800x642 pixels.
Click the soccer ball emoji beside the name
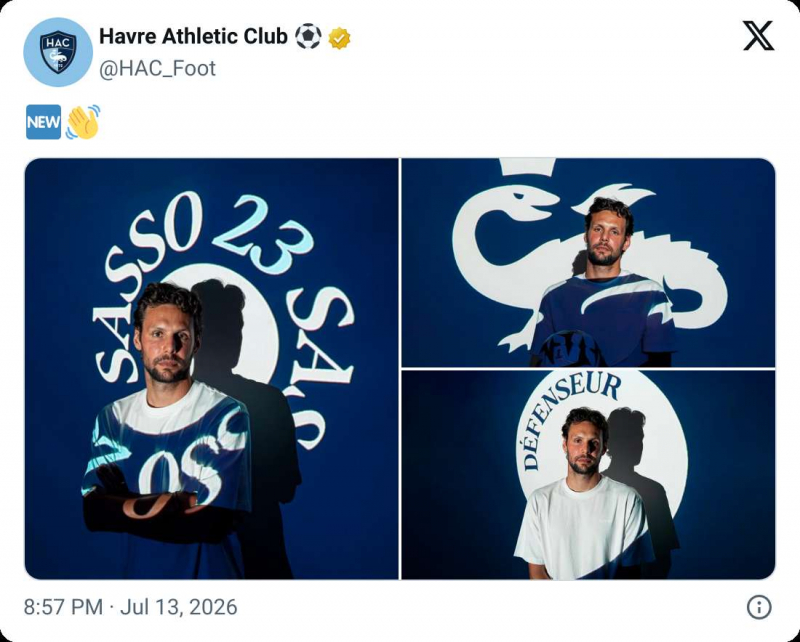308,37
